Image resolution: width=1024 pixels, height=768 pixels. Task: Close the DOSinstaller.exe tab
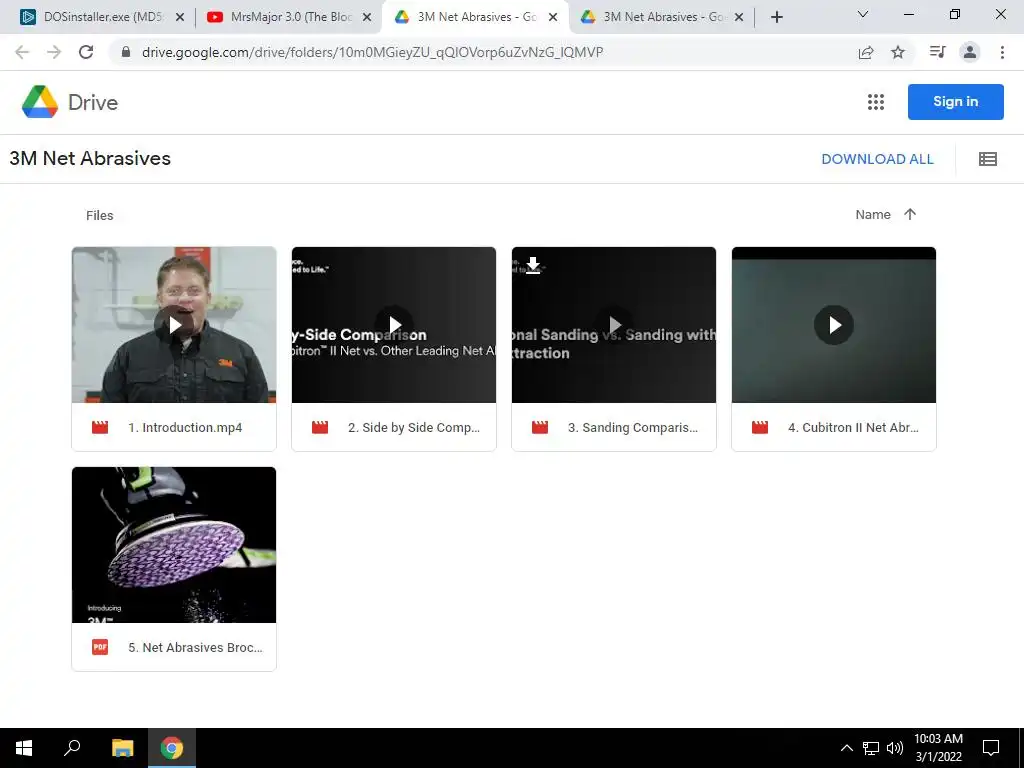(180, 17)
